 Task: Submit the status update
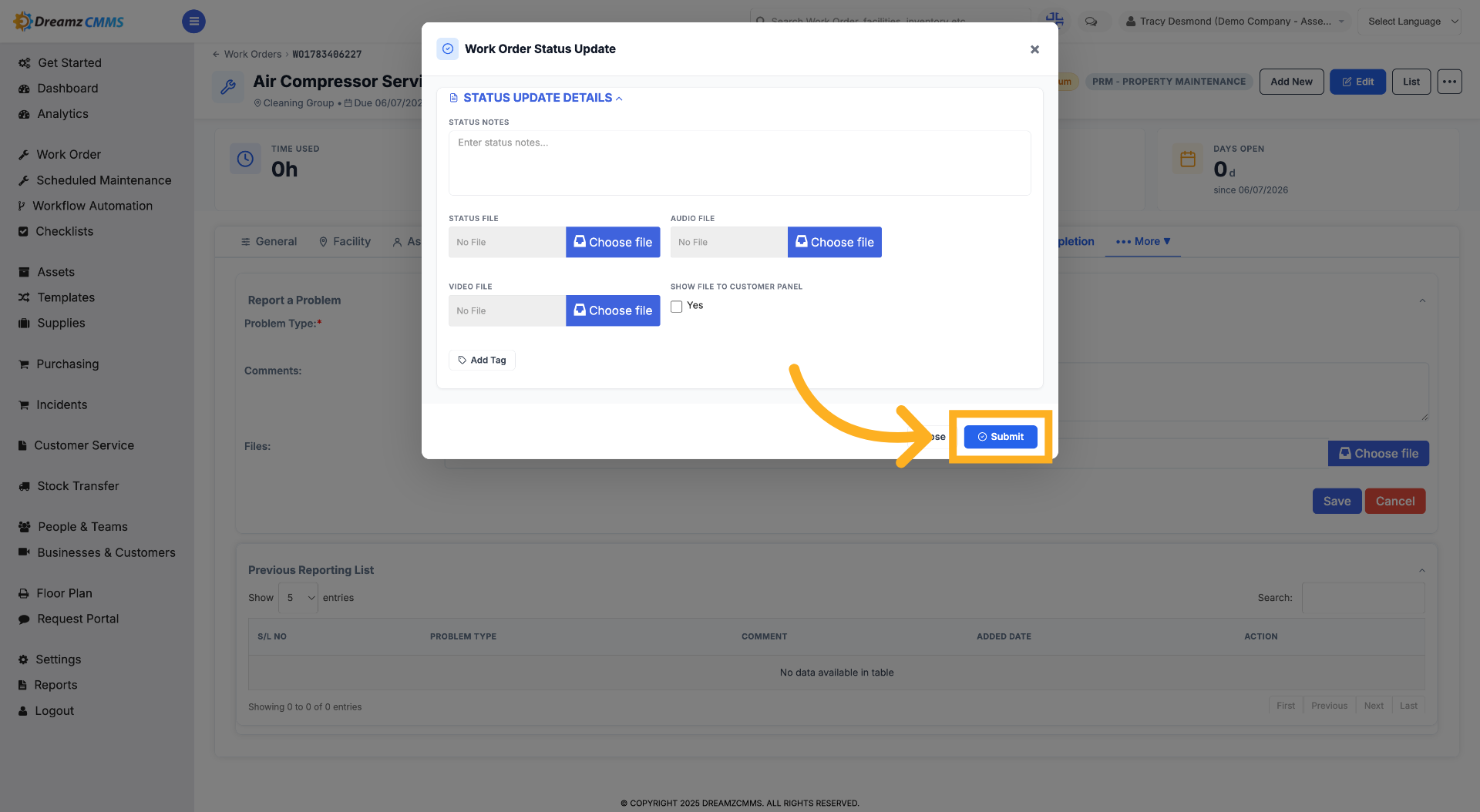[x=1001, y=437]
